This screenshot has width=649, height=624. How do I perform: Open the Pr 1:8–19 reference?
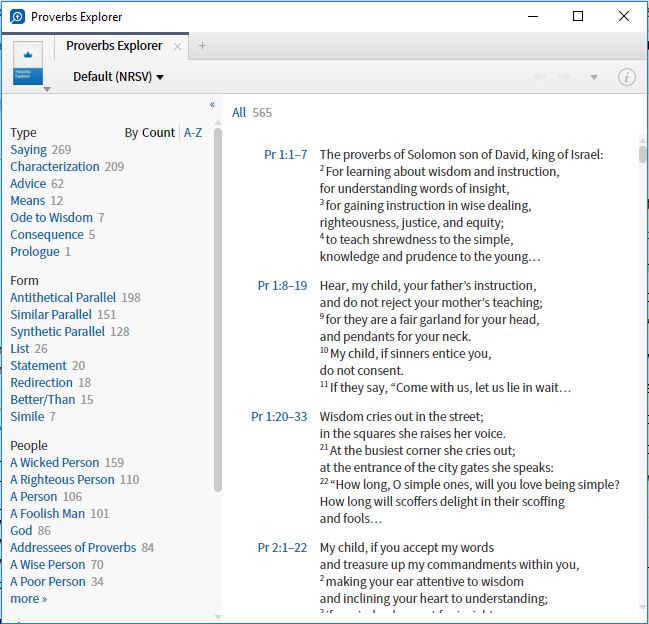pos(282,286)
